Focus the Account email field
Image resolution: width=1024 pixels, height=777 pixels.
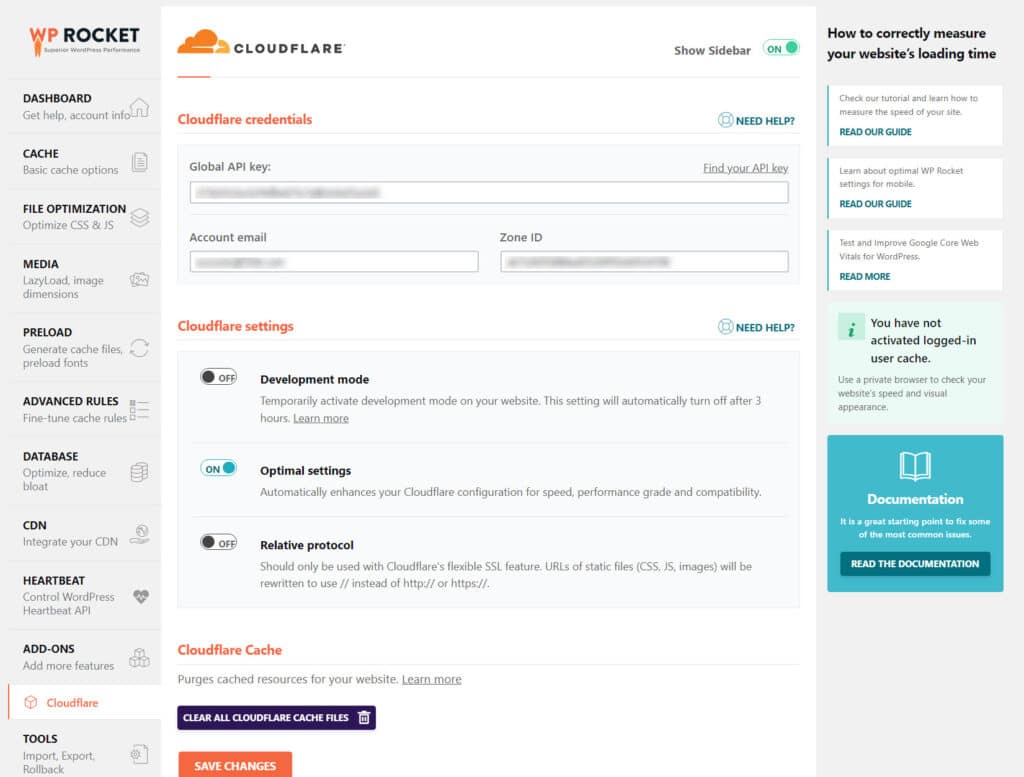click(x=334, y=262)
